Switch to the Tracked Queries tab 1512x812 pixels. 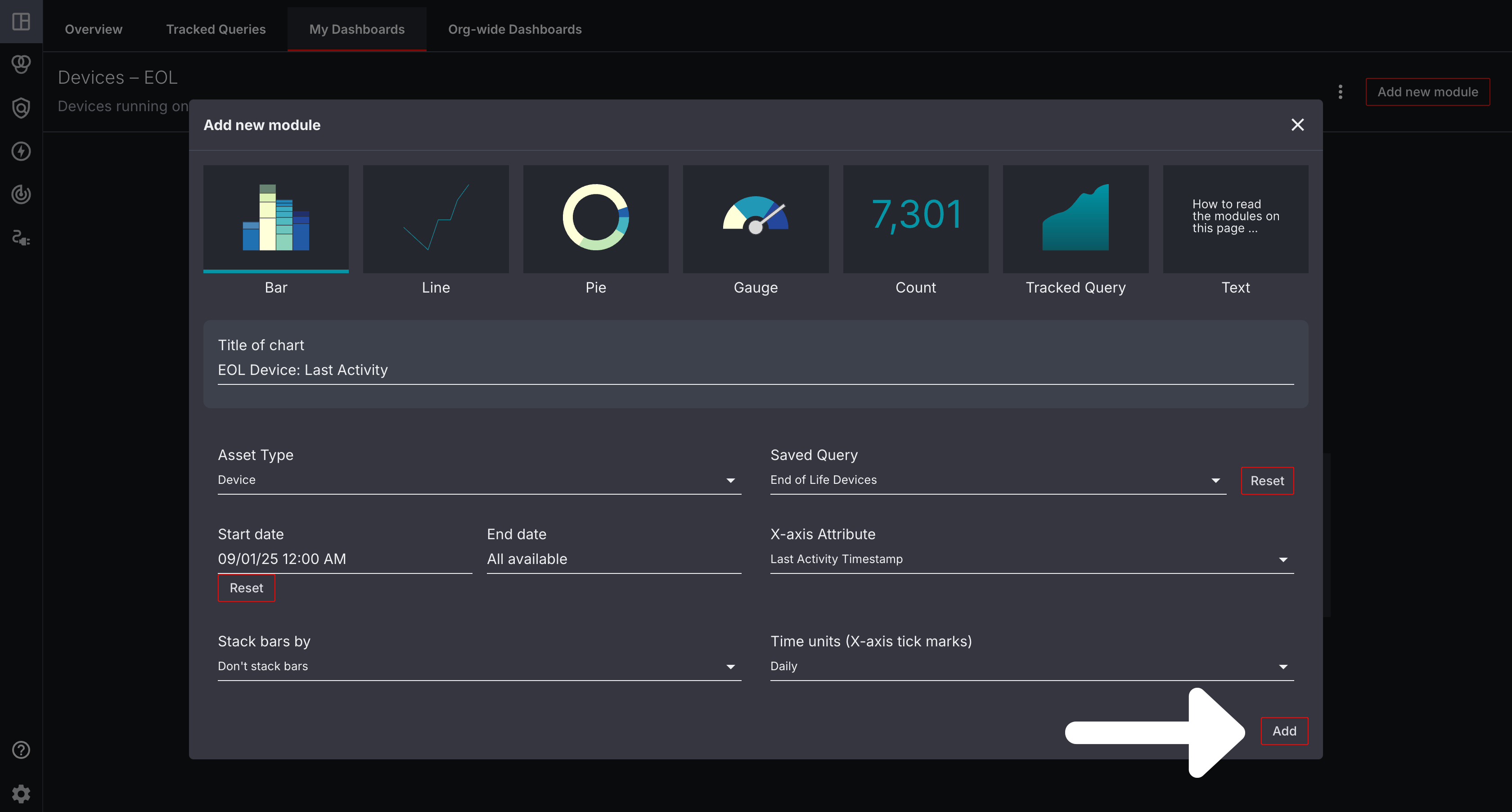pyautogui.click(x=216, y=29)
